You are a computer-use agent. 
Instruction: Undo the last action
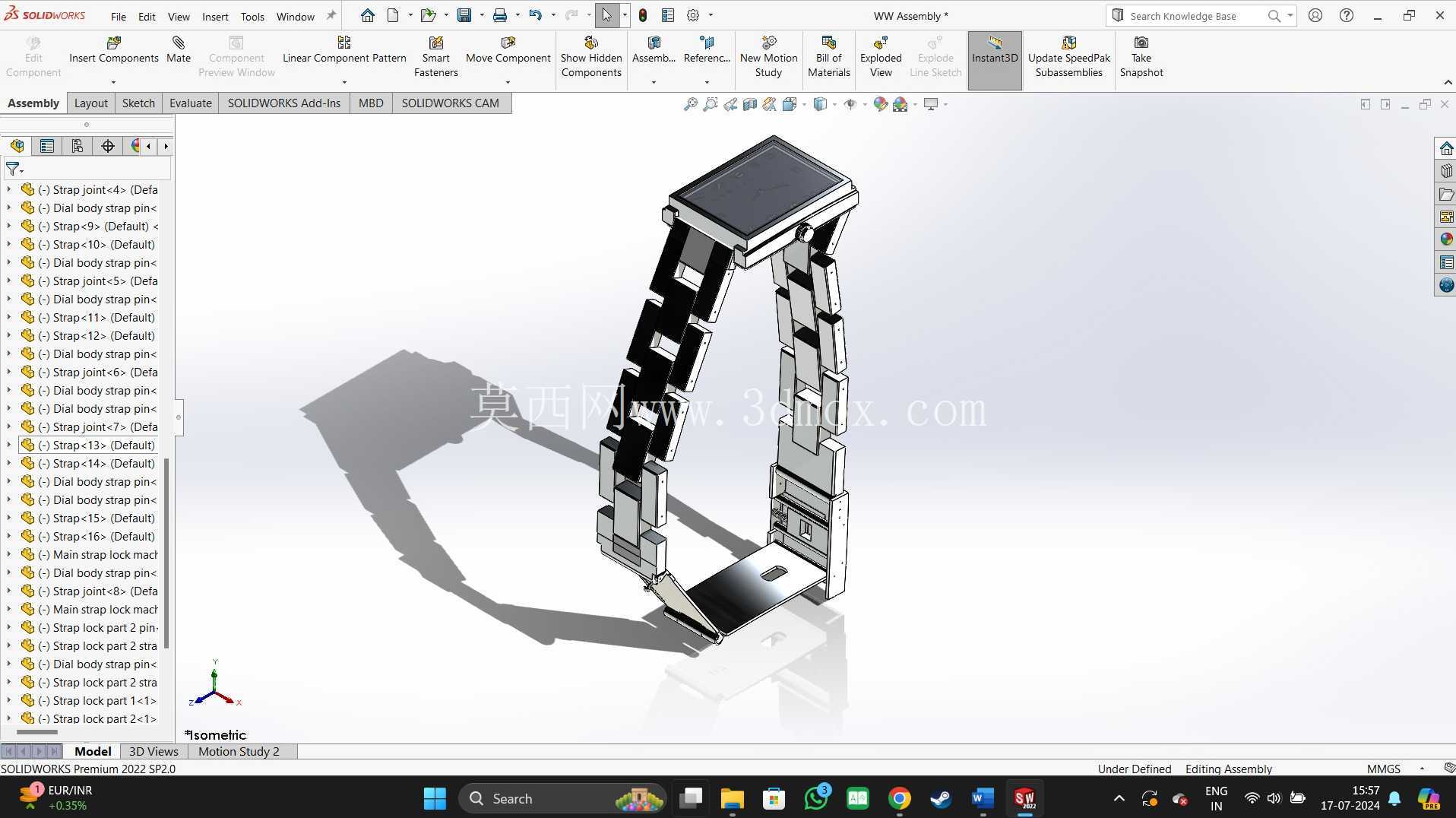pyautogui.click(x=536, y=15)
